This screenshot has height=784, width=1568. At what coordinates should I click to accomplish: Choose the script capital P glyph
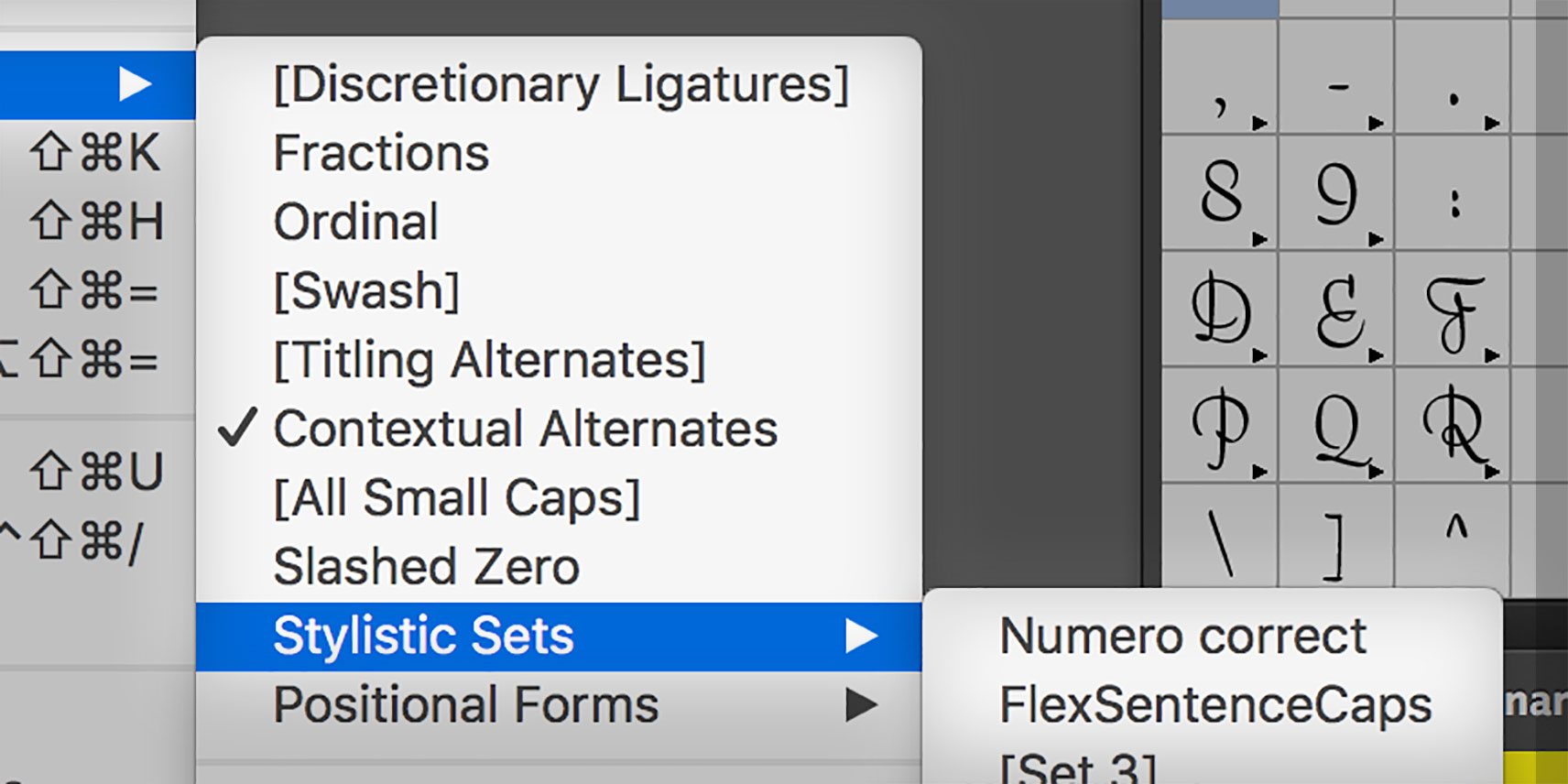point(1219,425)
